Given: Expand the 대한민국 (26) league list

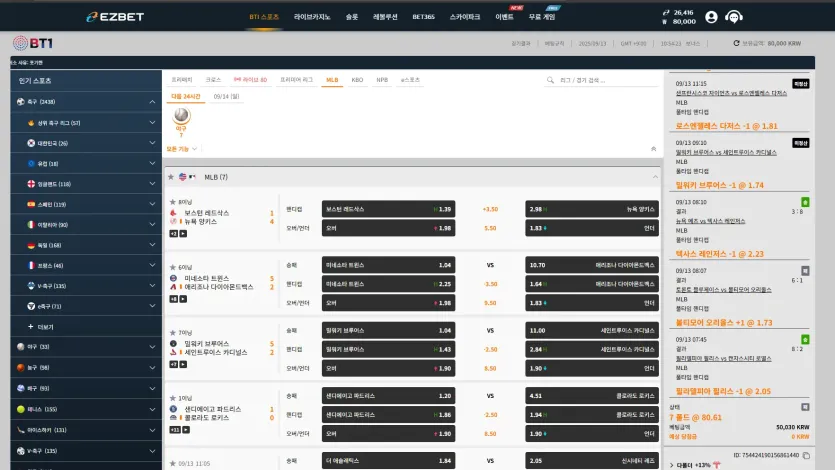Looking at the screenshot, I should click(x=152, y=143).
